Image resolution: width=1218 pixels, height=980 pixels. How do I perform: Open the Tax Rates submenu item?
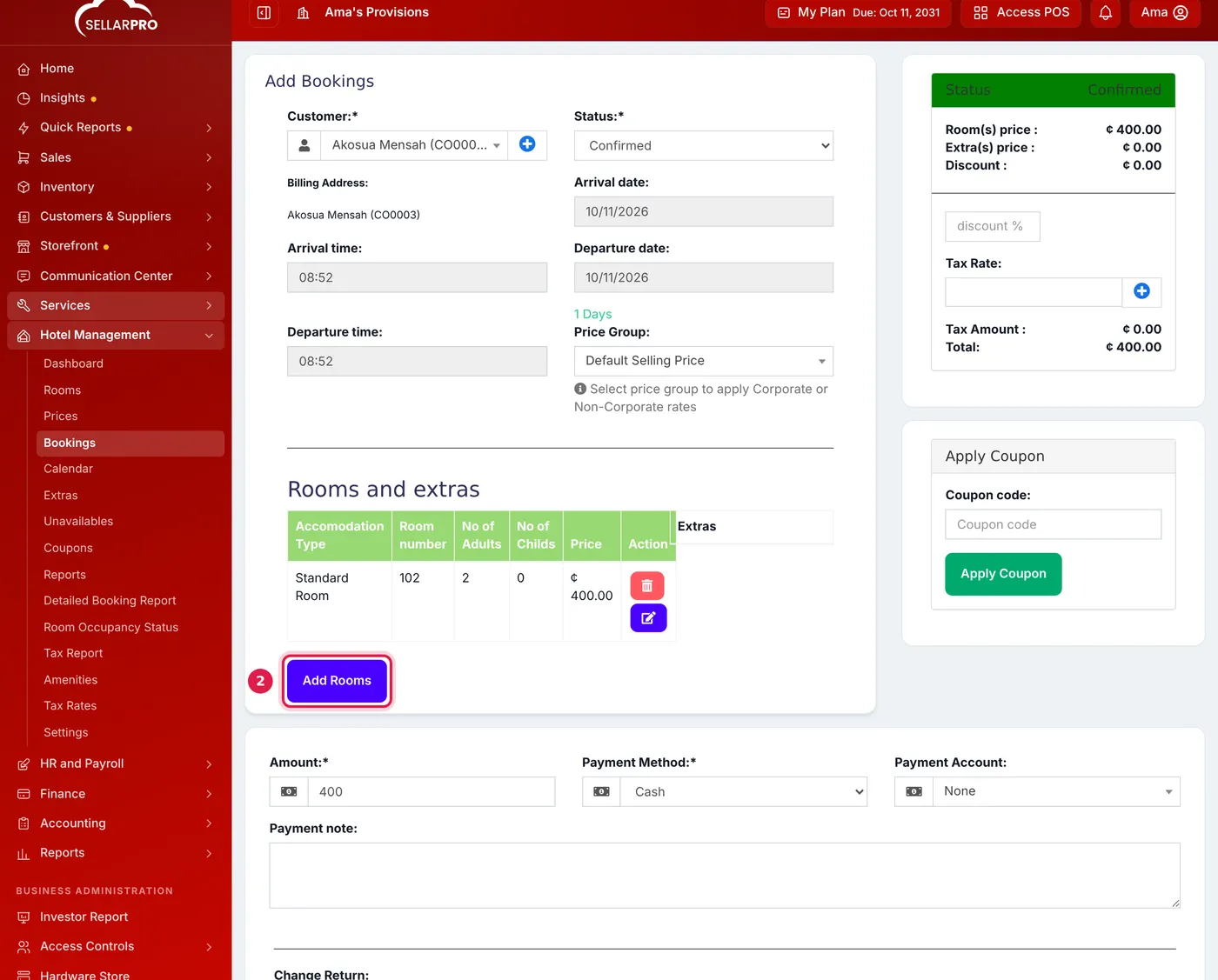pyautogui.click(x=70, y=705)
